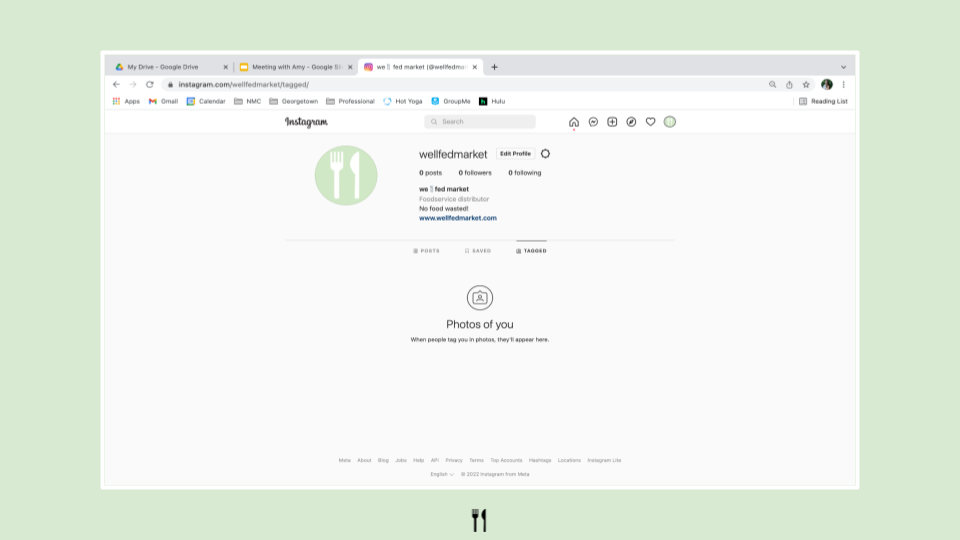
Task: Expand English language dropdown
Action: coord(442,474)
